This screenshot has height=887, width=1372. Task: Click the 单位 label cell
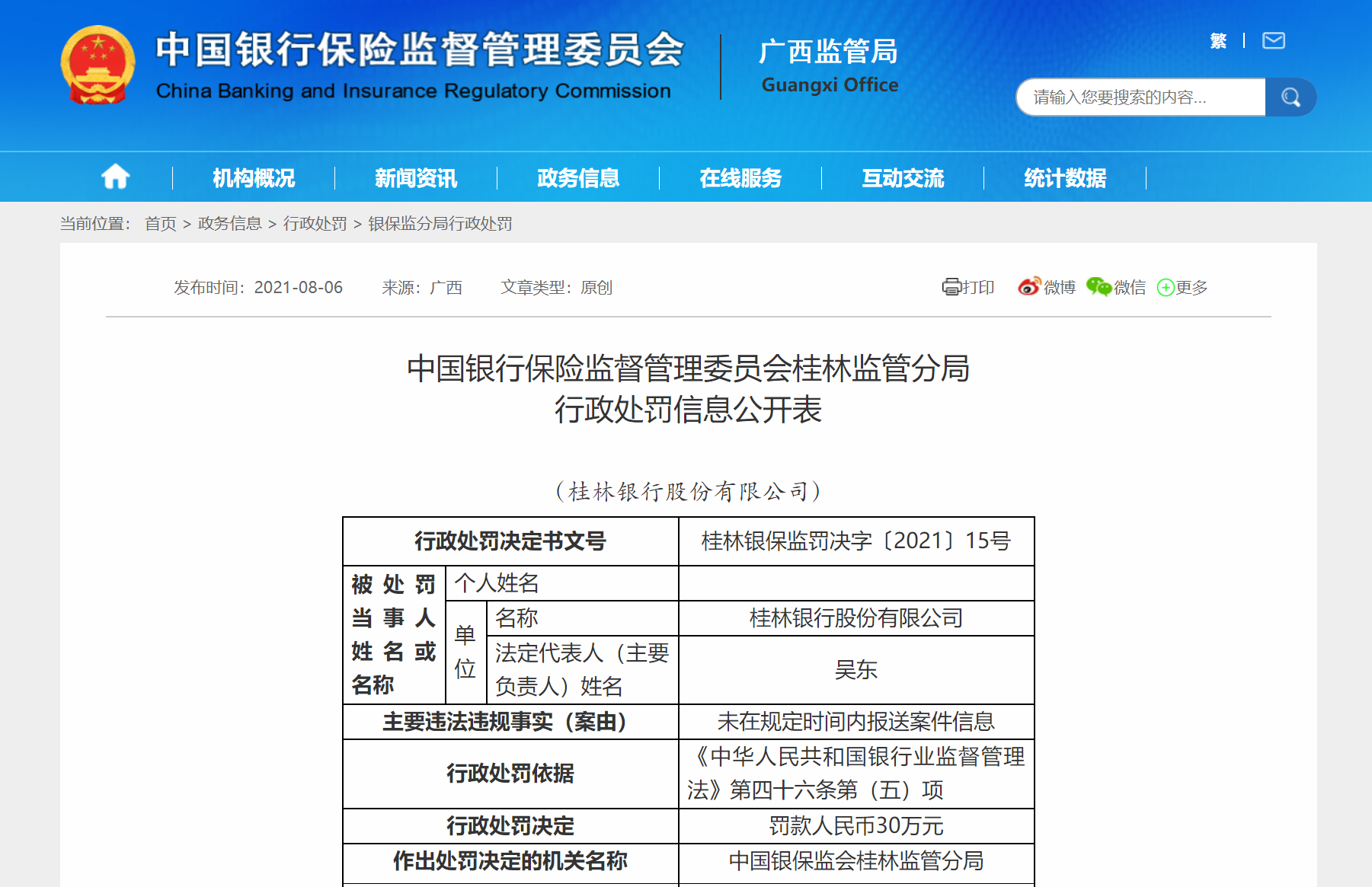click(466, 652)
